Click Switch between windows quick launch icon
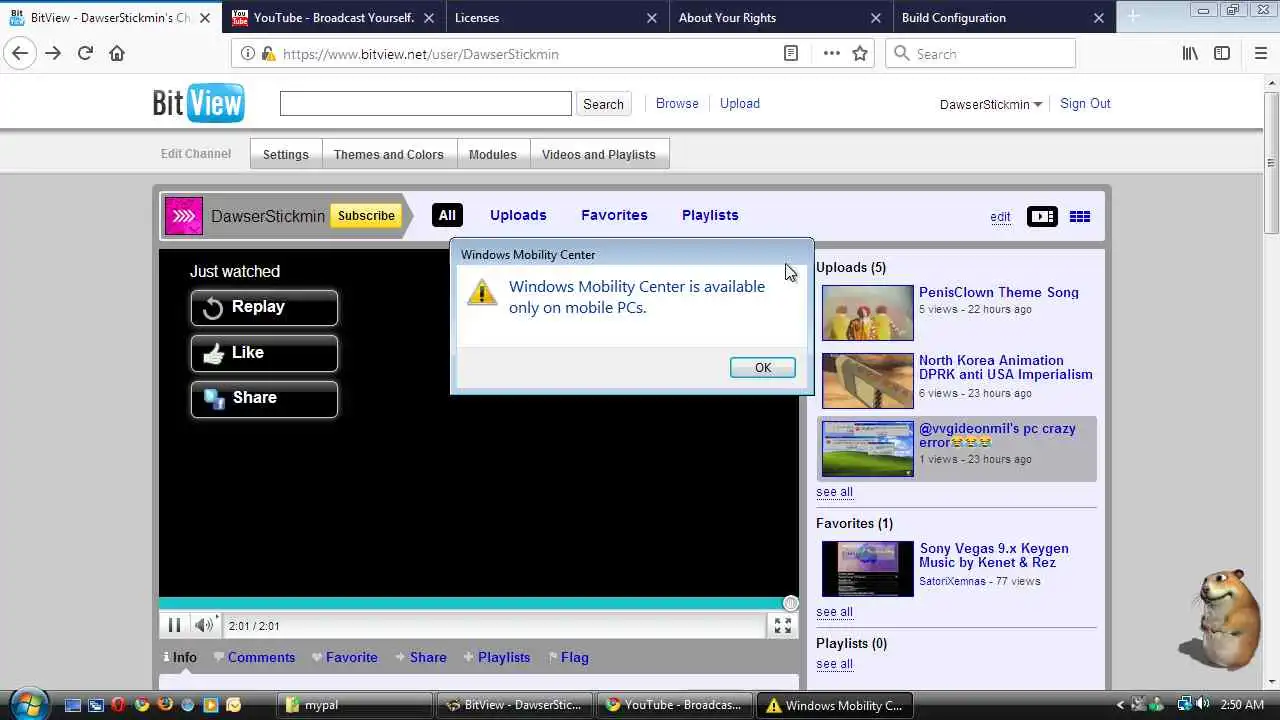This screenshot has height=720, width=1280. (x=95, y=705)
